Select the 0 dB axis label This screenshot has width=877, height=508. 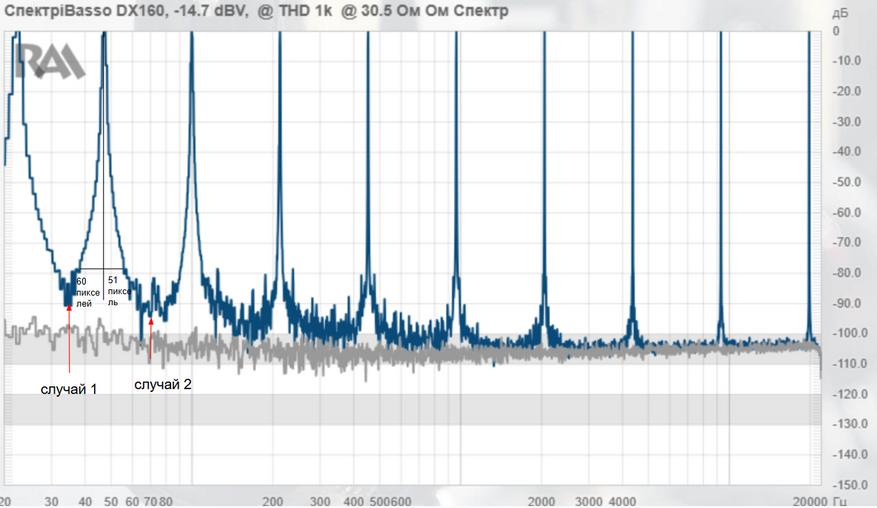tap(836, 31)
